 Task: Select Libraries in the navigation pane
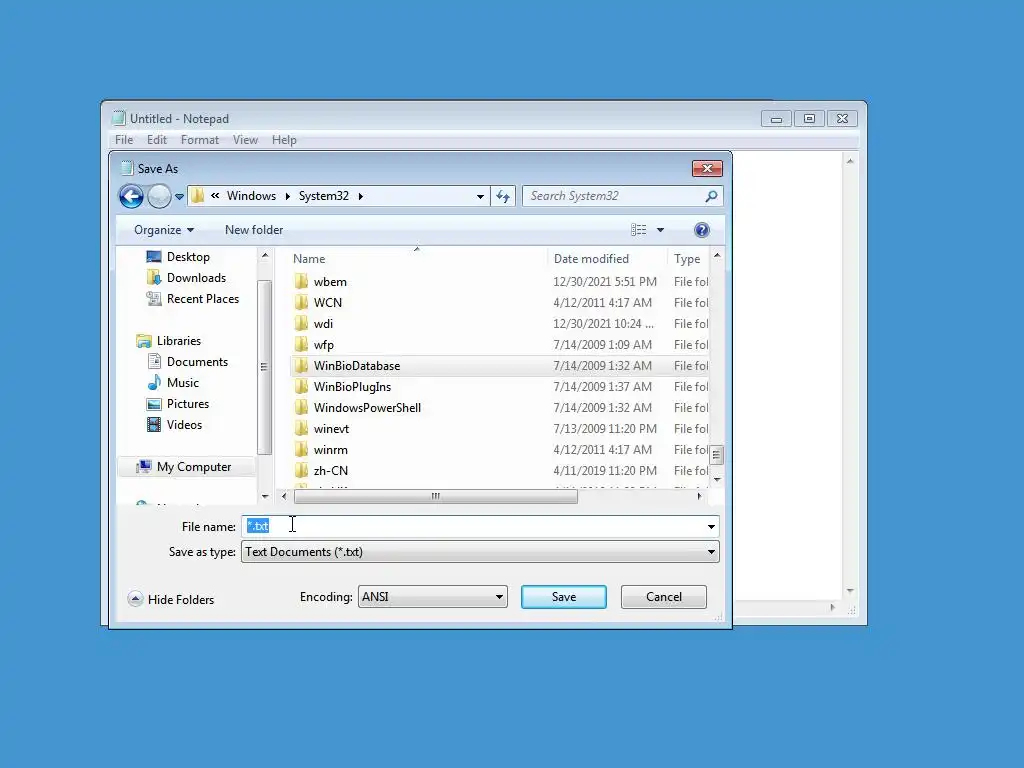168,341
